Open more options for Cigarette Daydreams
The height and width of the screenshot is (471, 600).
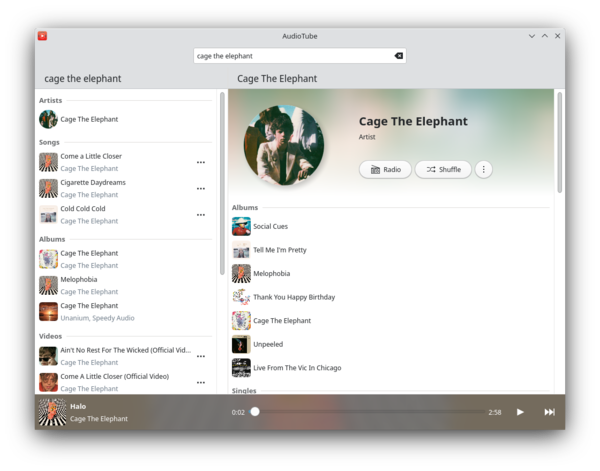[201, 189]
